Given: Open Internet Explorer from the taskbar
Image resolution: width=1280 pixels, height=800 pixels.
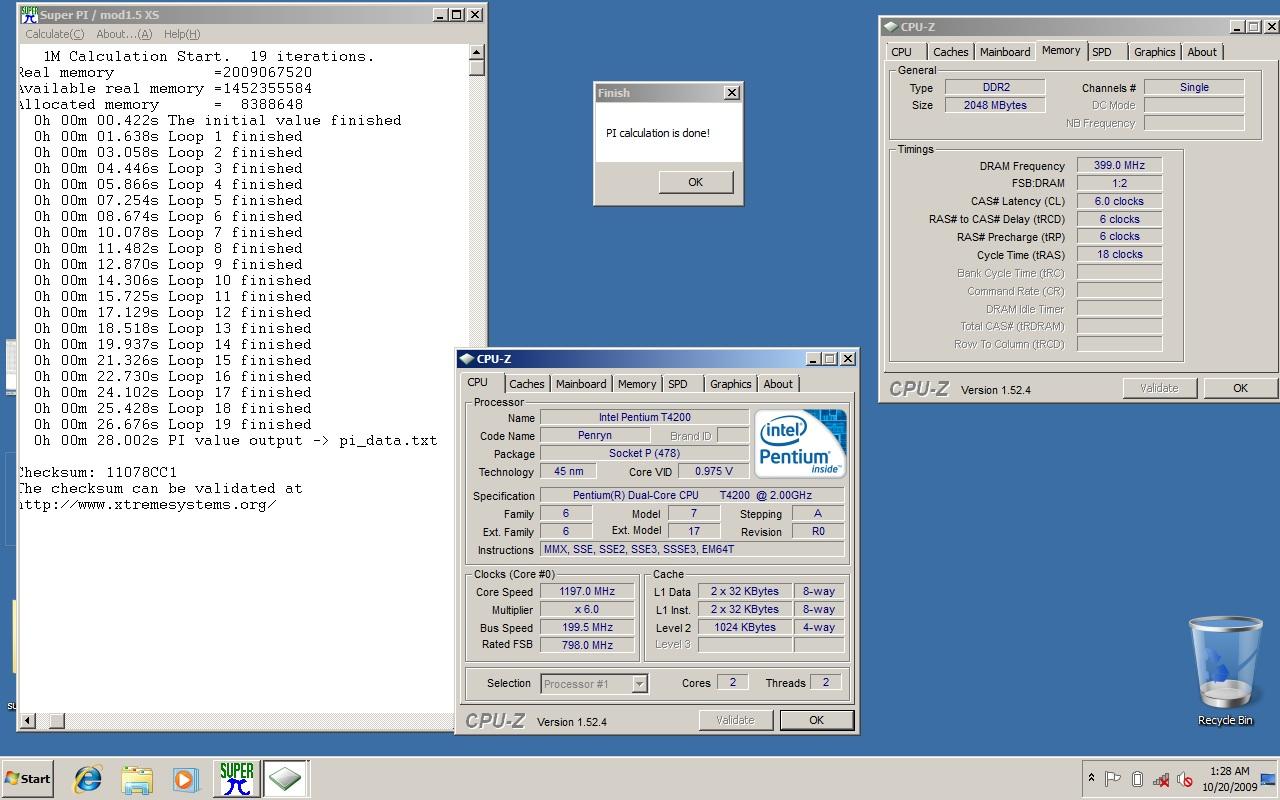Looking at the screenshot, I should tap(88, 779).
